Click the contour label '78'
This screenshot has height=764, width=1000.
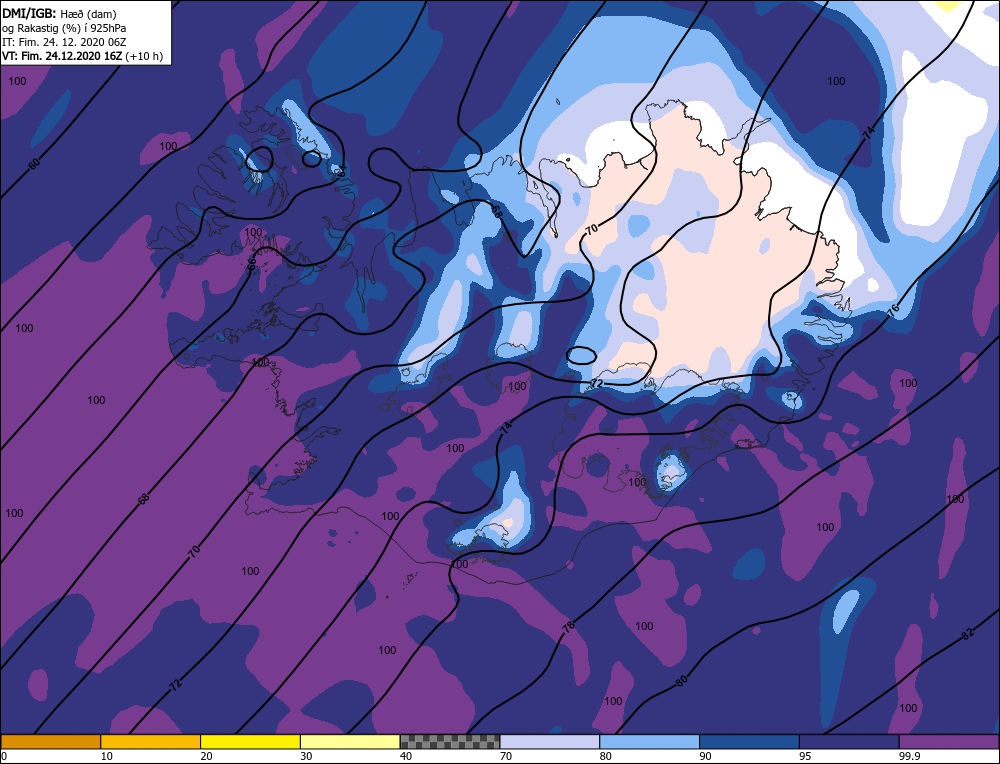(x=568, y=626)
